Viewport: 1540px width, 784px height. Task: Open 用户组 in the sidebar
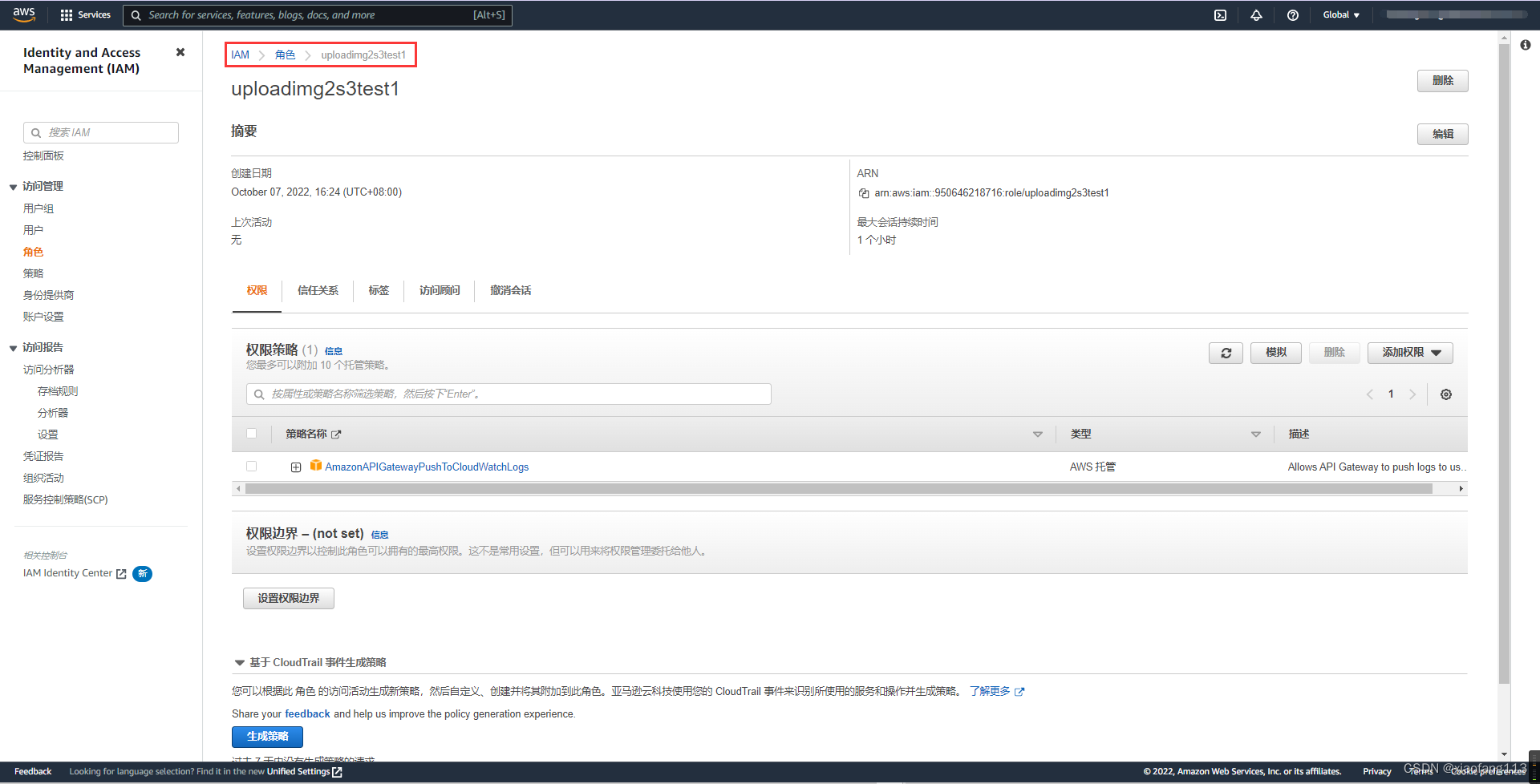tap(38, 208)
